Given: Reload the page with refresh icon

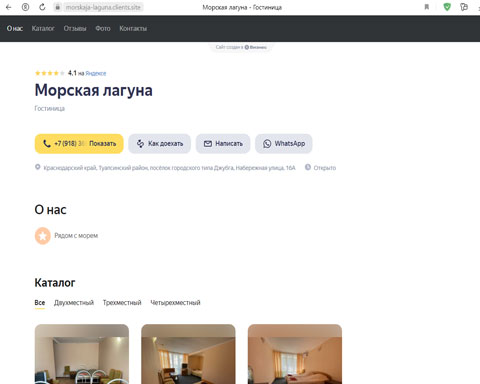Looking at the screenshot, I should pyautogui.click(x=42, y=7).
